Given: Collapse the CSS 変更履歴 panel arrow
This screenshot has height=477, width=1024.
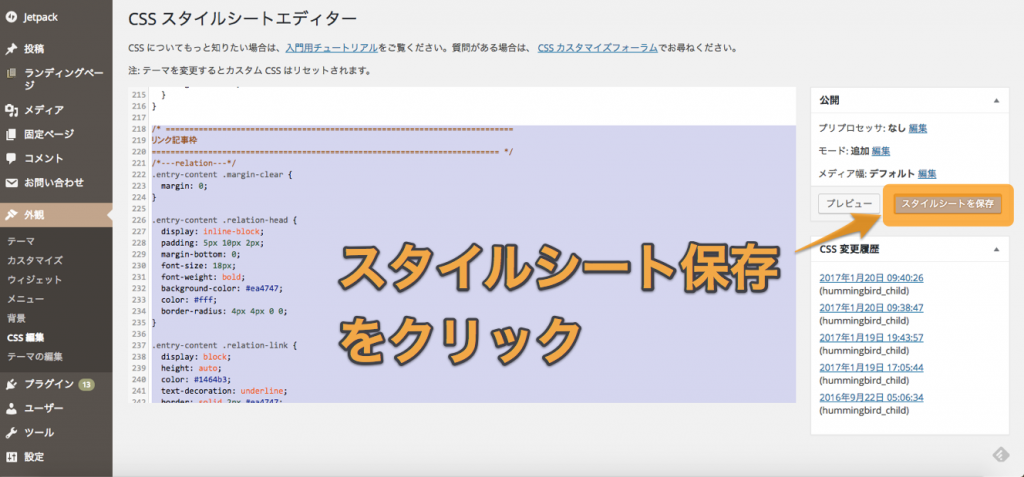Looking at the screenshot, I should (x=996, y=249).
